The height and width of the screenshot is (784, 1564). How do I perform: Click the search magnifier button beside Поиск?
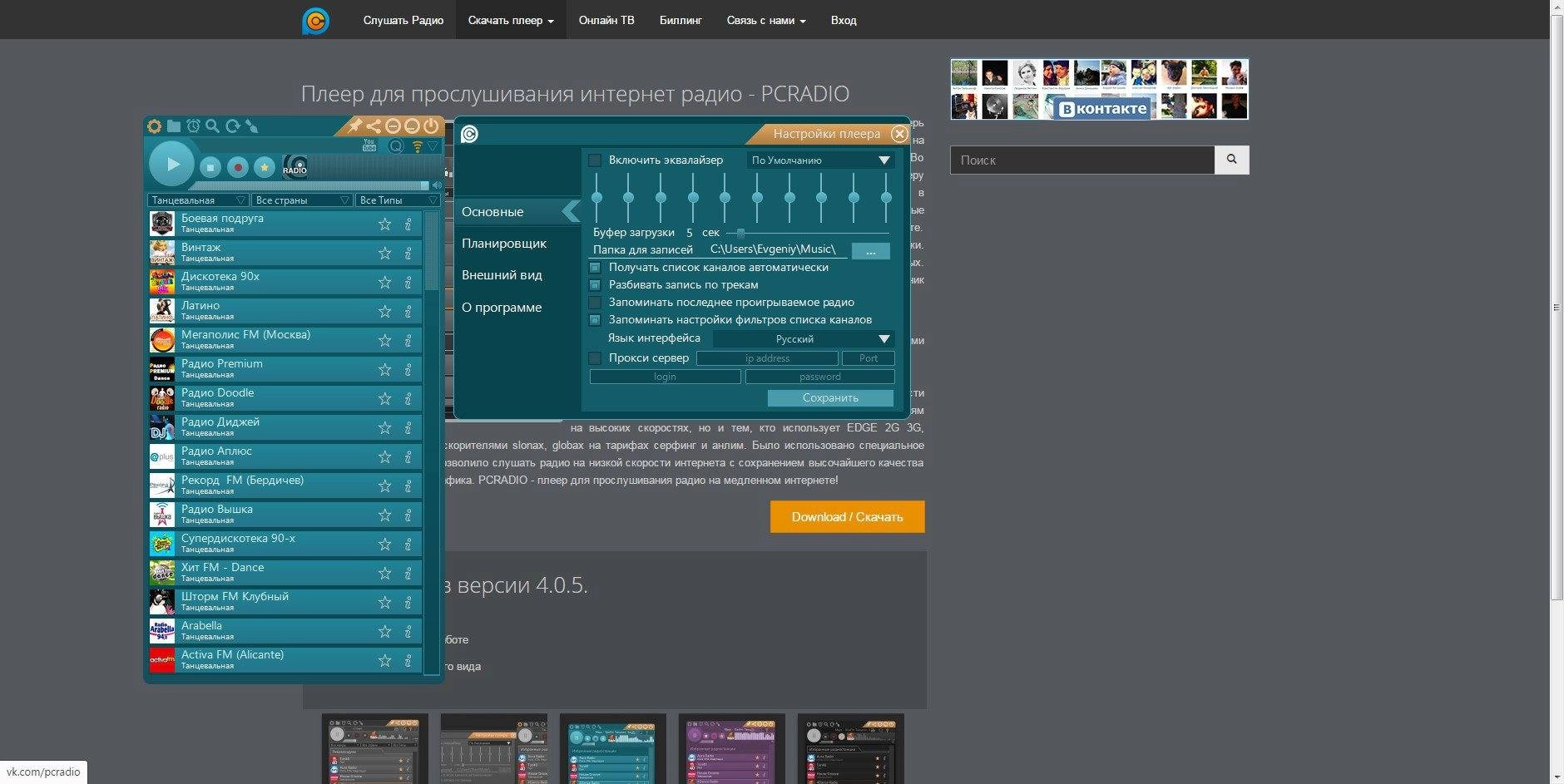tap(1232, 160)
